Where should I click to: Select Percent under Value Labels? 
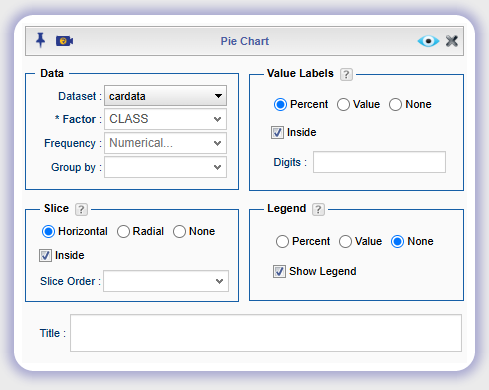280,104
